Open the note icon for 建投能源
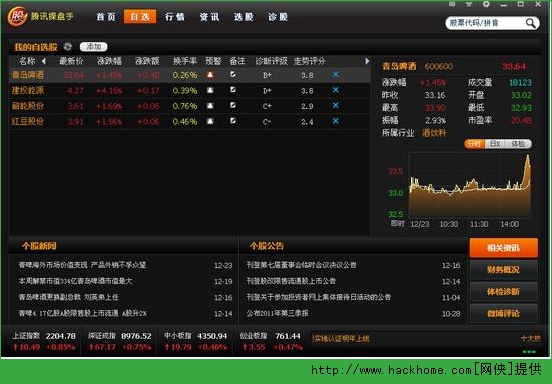 233,90
